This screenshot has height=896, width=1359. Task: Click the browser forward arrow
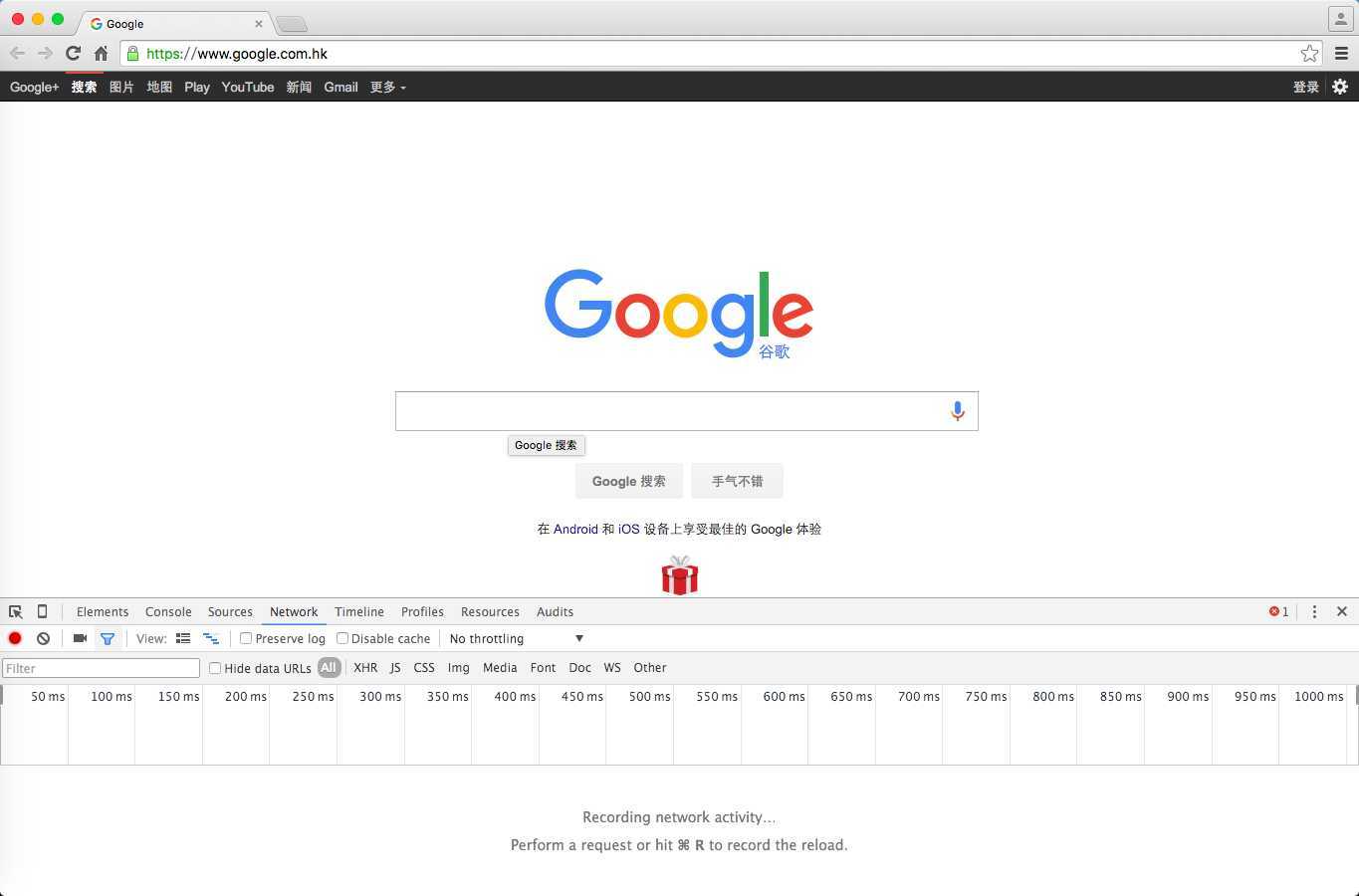pyautogui.click(x=45, y=54)
